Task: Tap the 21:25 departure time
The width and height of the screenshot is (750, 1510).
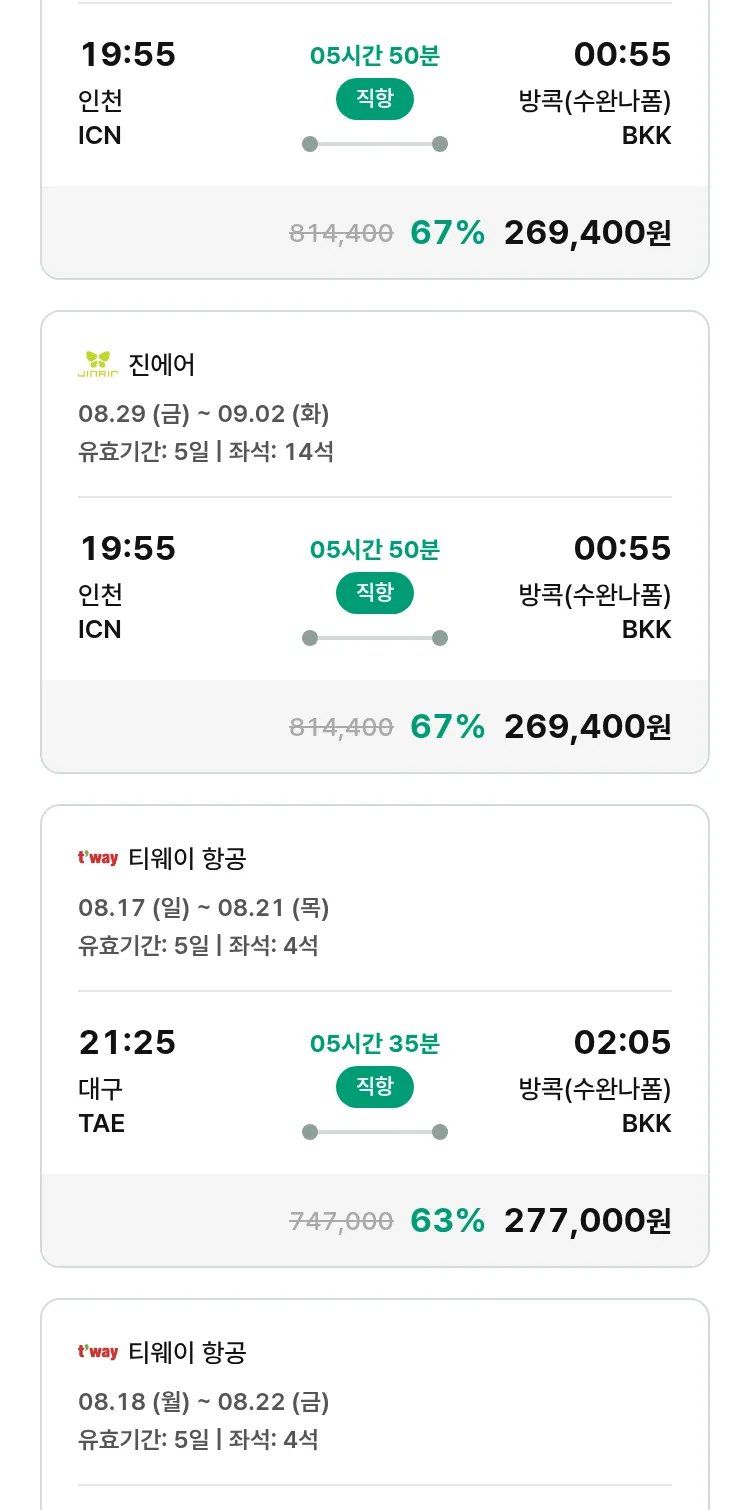Action: coord(127,1042)
